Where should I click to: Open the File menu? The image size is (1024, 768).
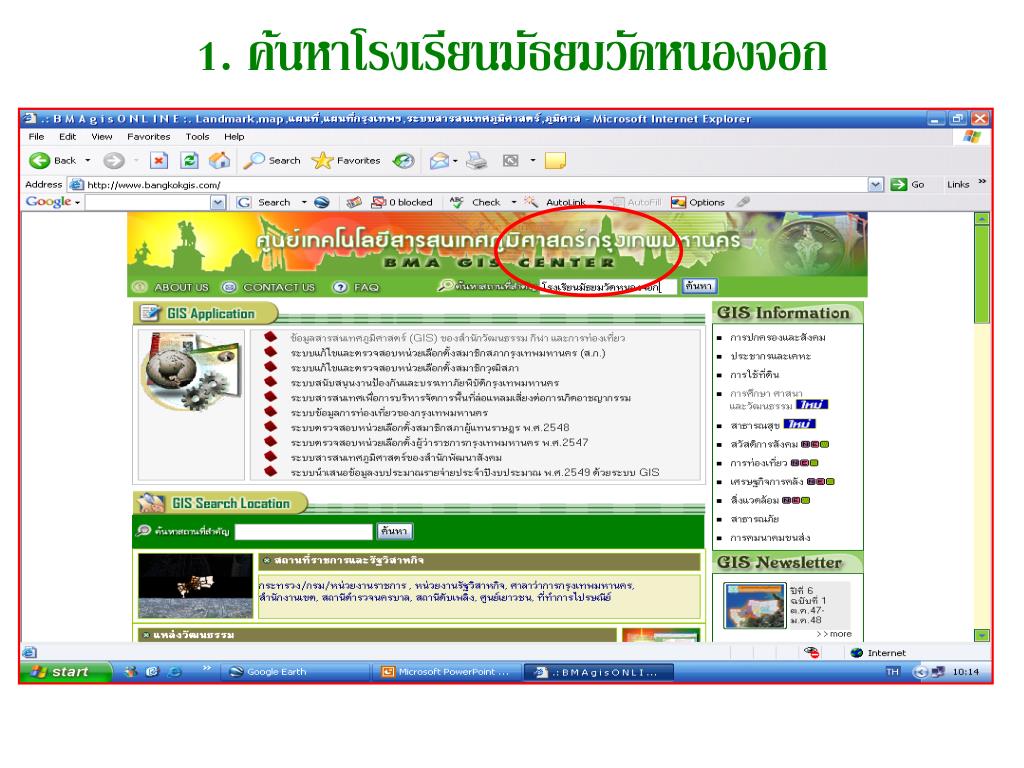click(x=37, y=136)
